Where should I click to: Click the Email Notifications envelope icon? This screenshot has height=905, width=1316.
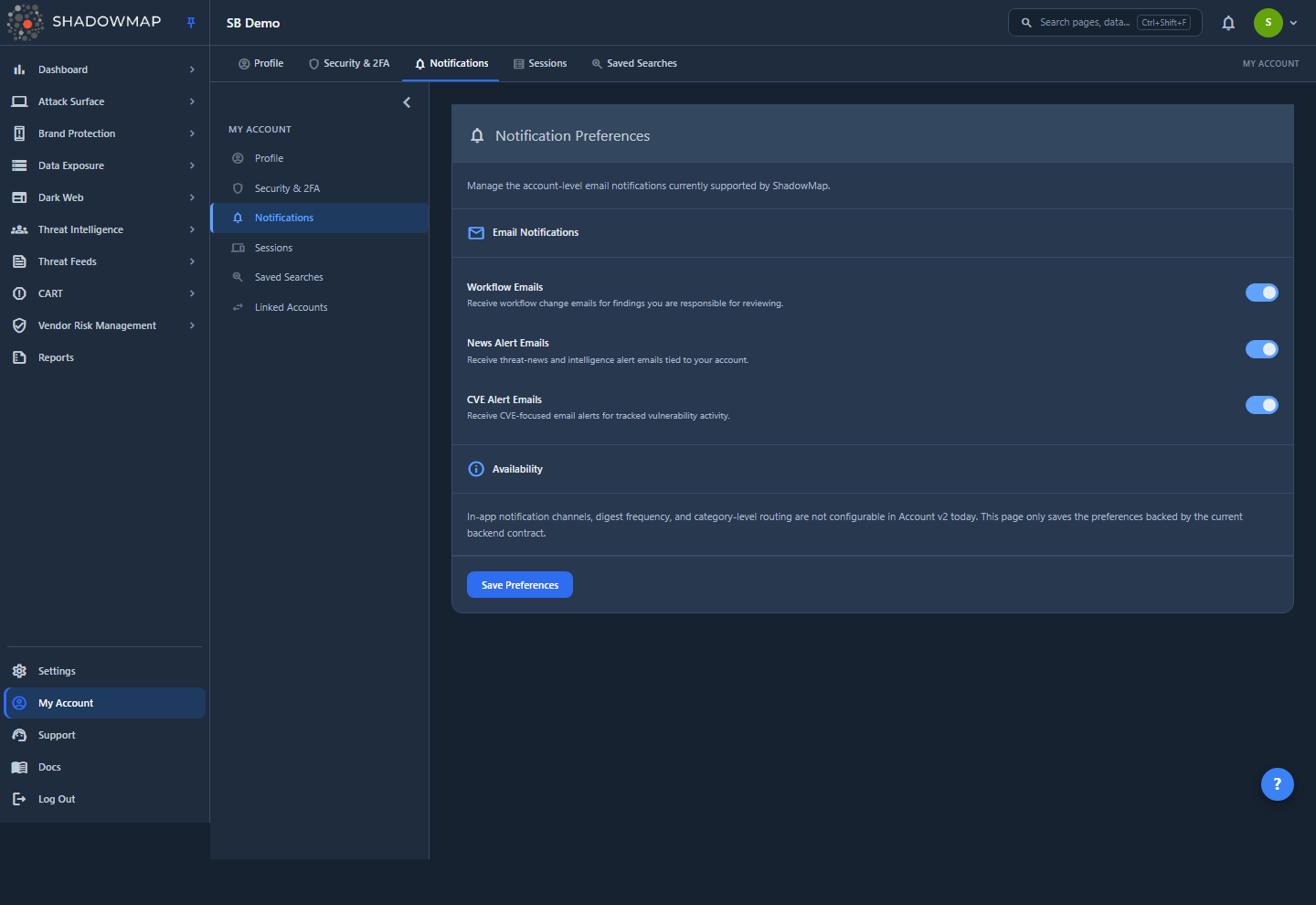coord(476,233)
